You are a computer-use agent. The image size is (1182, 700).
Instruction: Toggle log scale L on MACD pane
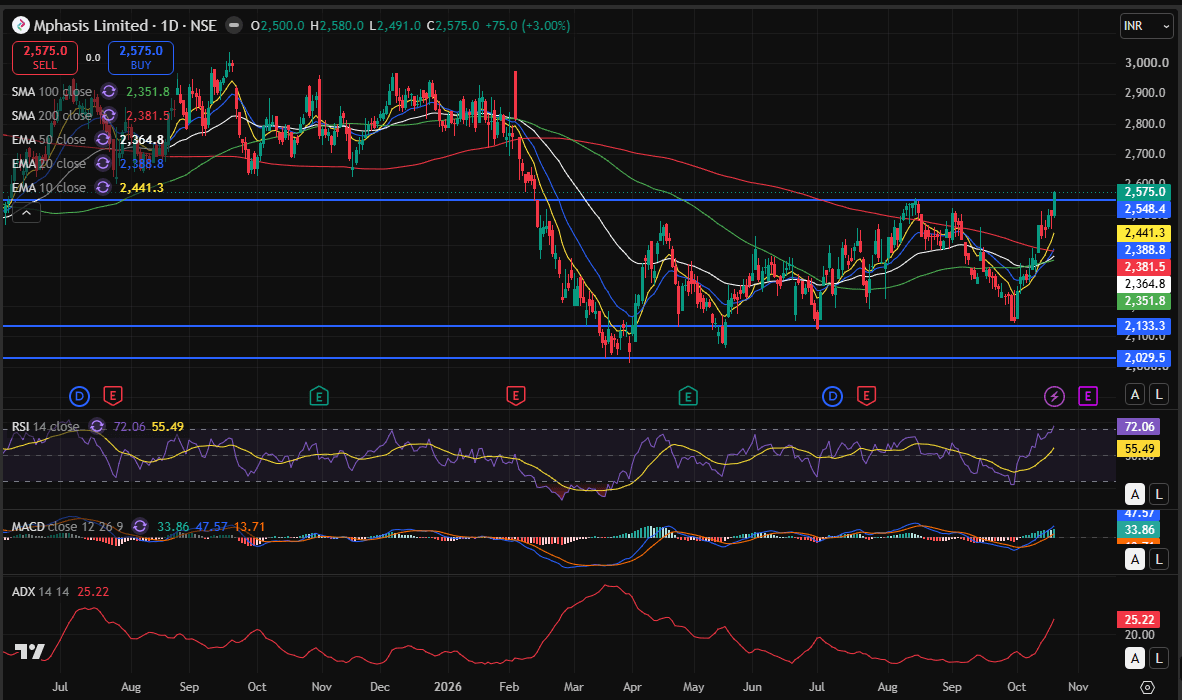coord(1159,559)
